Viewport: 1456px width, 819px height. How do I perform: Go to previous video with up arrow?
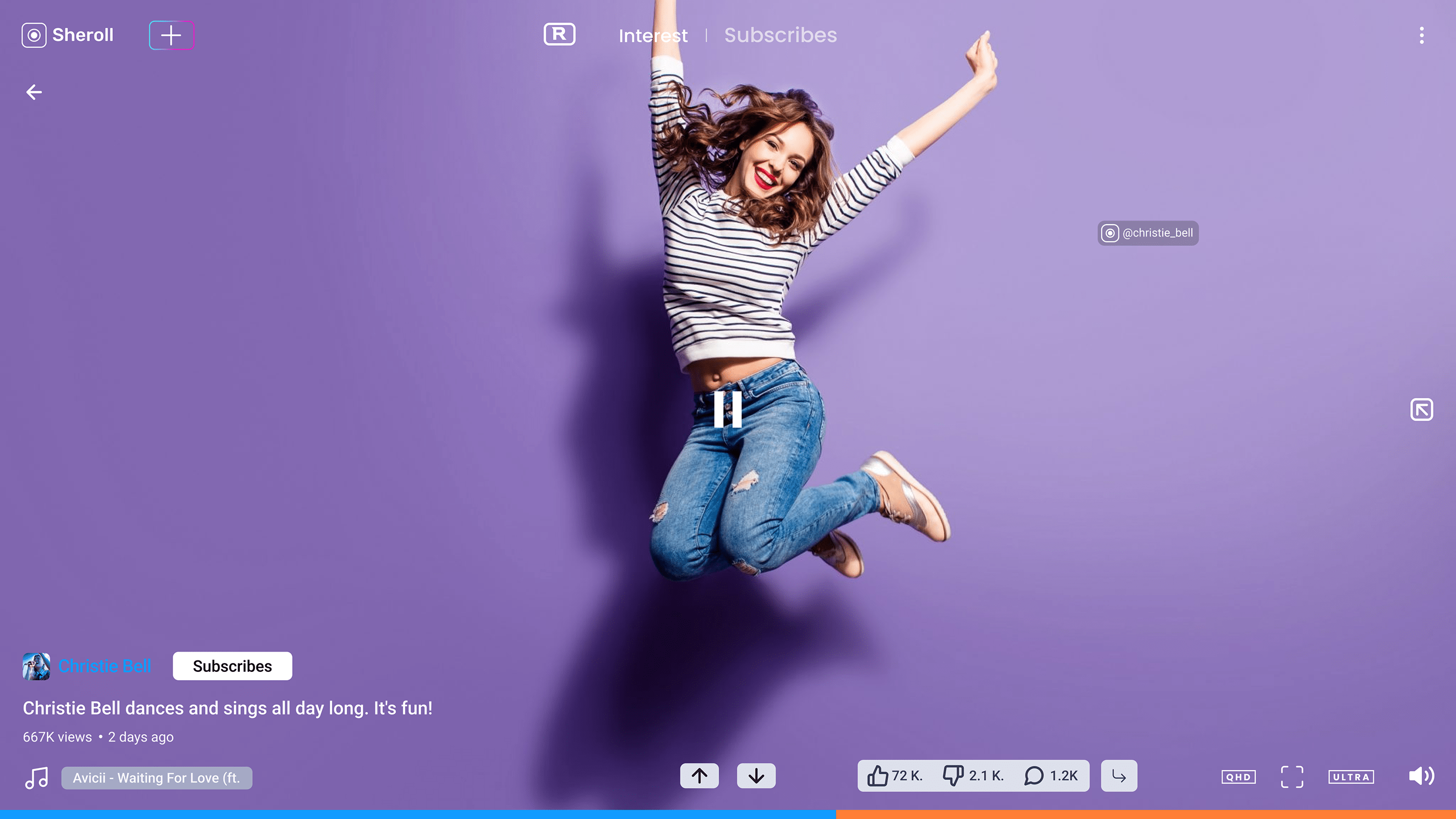coord(699,775)
